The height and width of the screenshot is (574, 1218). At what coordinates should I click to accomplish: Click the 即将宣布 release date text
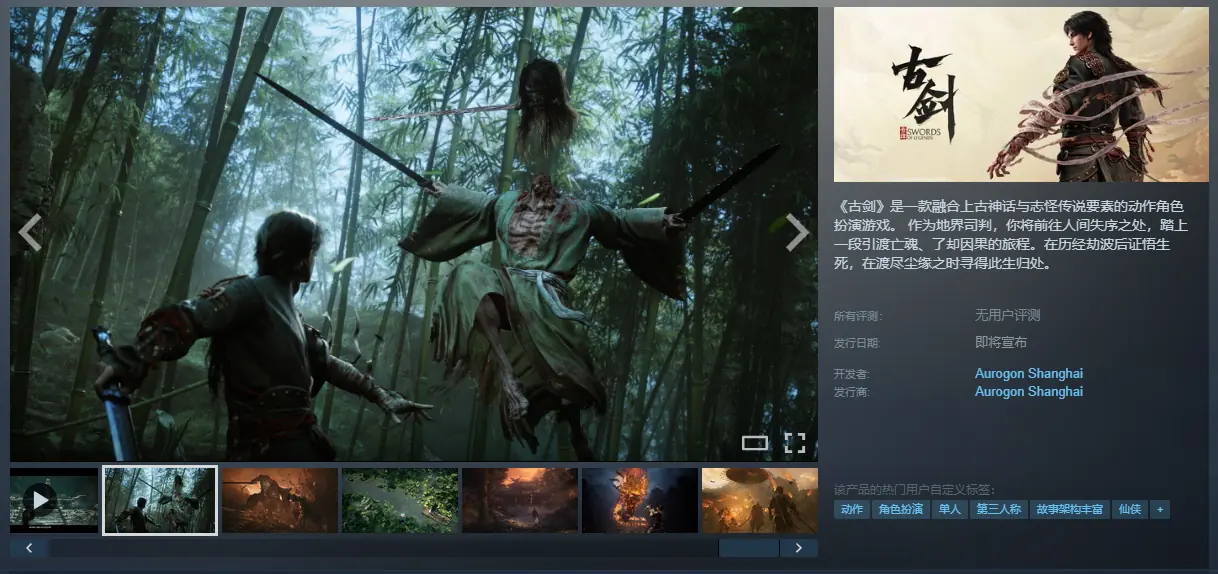[x=1001, y=342]
